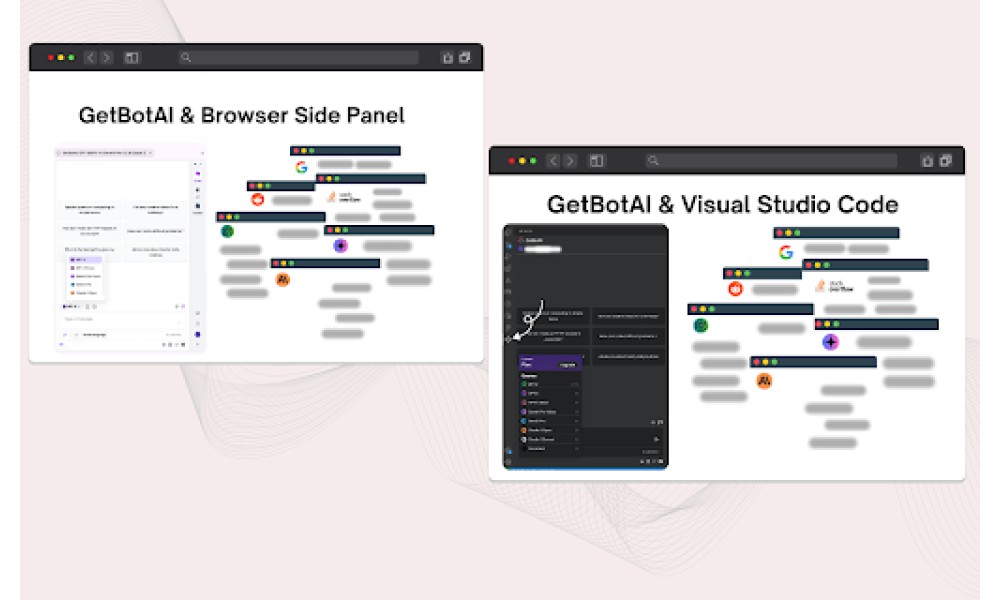Viewport: 1000px width, 600px height.
Task: Open share icon in Visual Studio Code window
Action: point(927,161)
